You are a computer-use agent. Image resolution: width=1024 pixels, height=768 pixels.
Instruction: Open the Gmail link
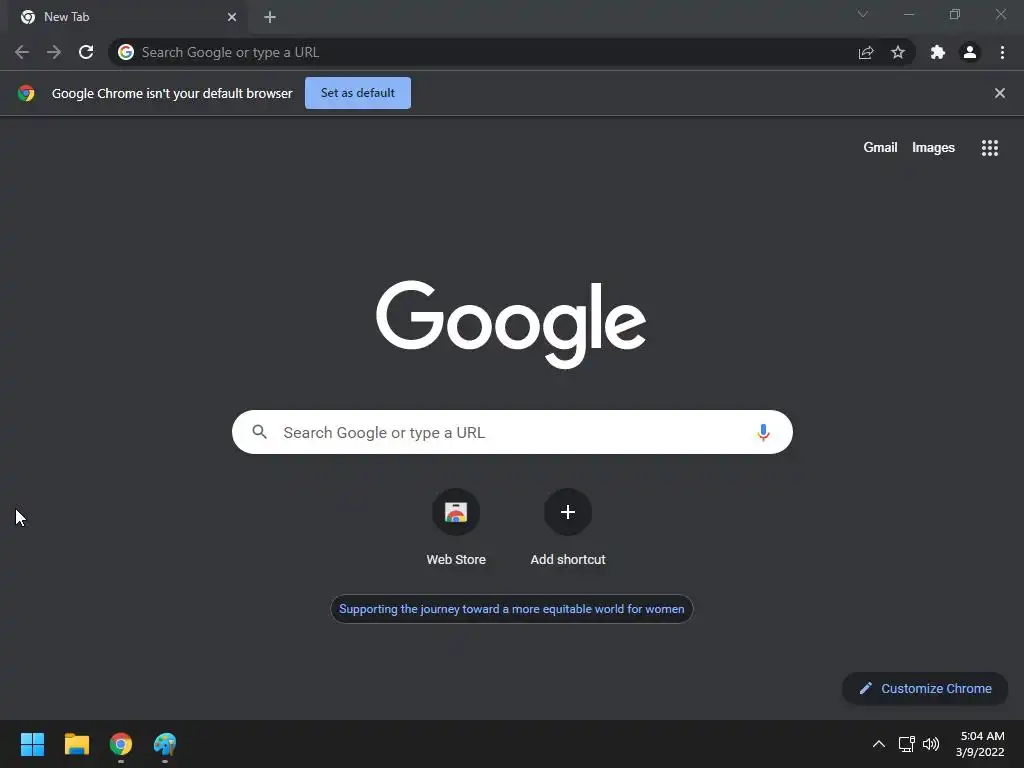pos(880,148)
